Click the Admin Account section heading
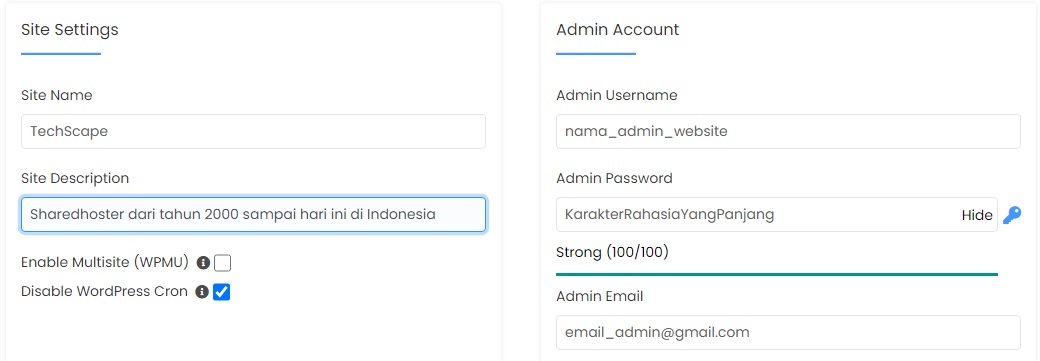This screenshot has width=1040, height=361. pos(618,30)
